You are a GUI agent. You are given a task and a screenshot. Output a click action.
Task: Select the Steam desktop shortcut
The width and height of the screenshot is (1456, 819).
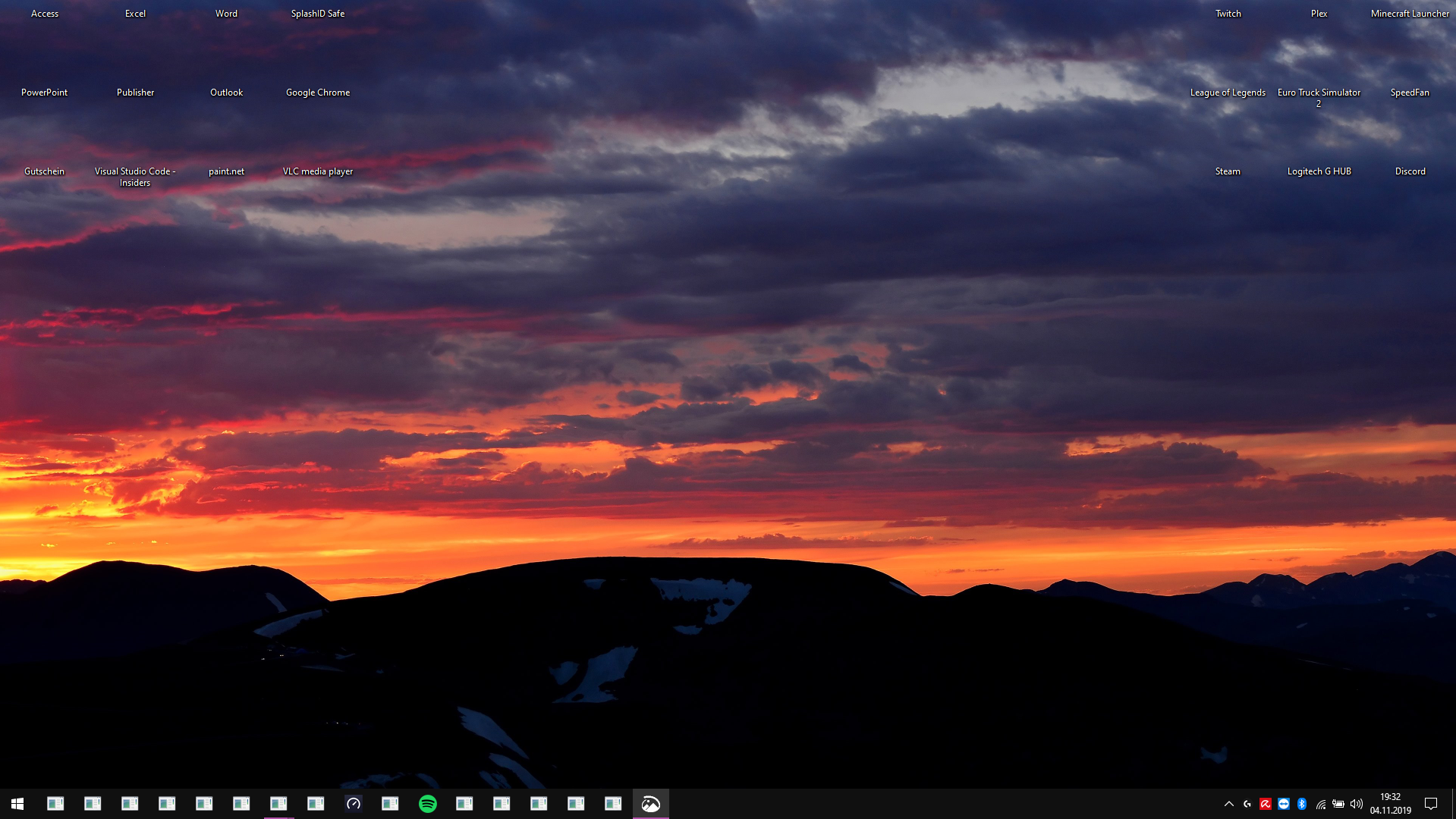point(1228,171)
